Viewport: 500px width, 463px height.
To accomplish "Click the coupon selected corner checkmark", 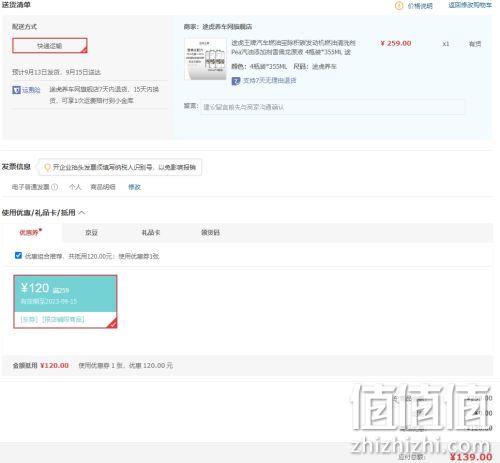I will tap(113, 323).
